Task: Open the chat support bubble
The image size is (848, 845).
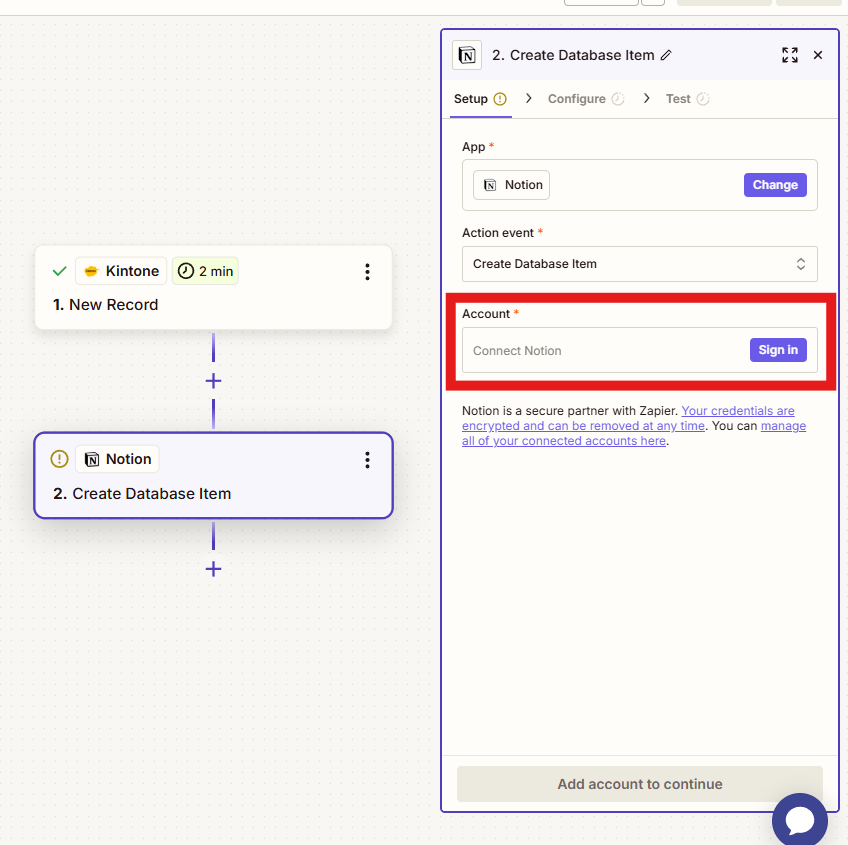Action: coord(799,820)
